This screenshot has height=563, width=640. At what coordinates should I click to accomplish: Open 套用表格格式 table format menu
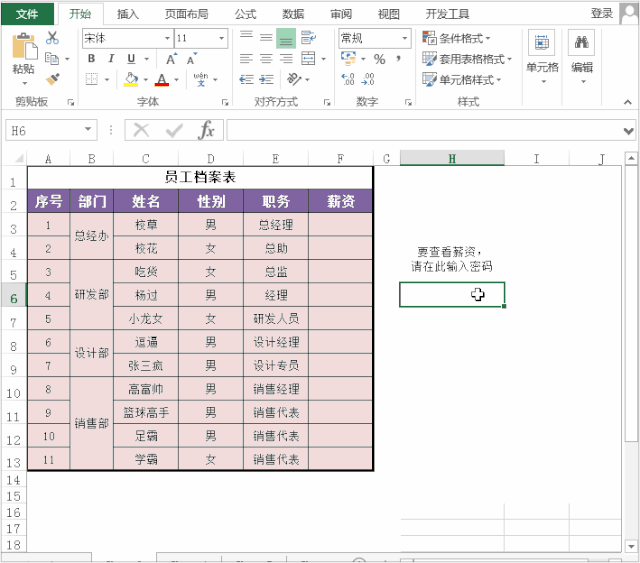click(467, 59)
